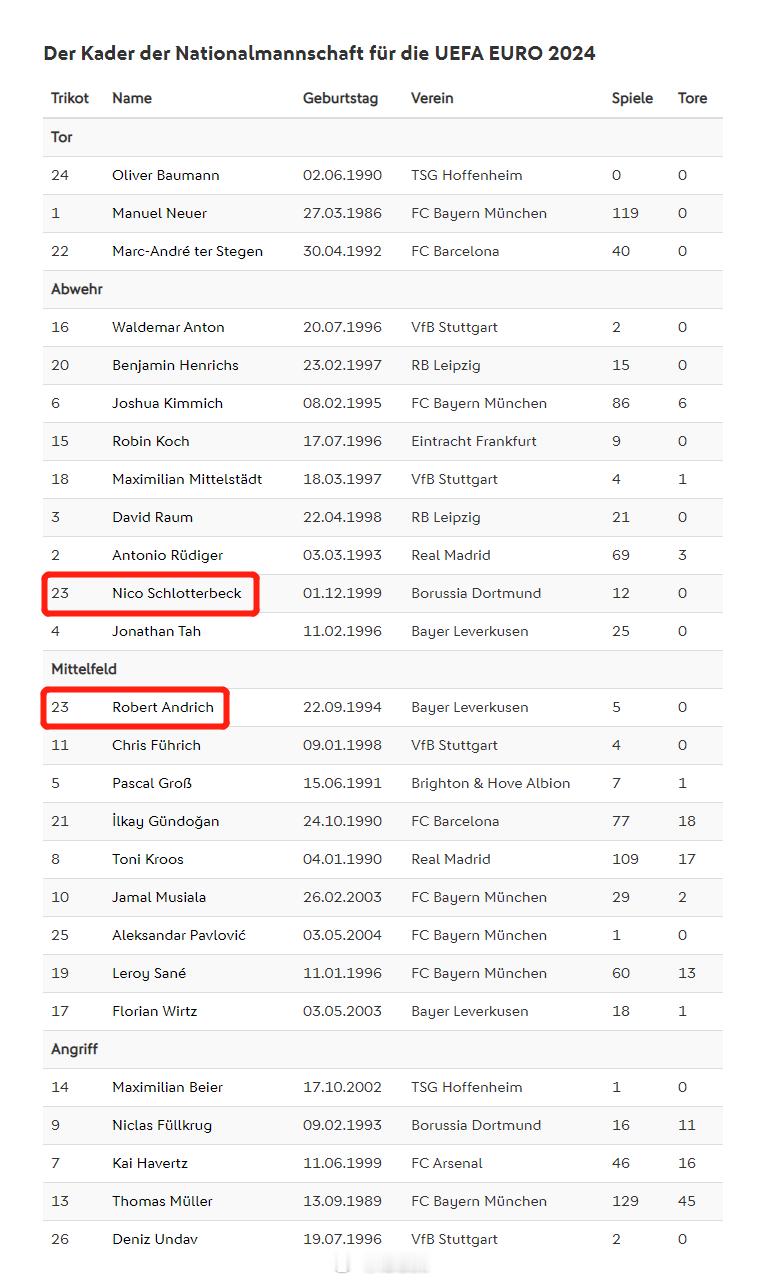Click the heading about UEFA EURO 2024 squad

tap(320, 53)
